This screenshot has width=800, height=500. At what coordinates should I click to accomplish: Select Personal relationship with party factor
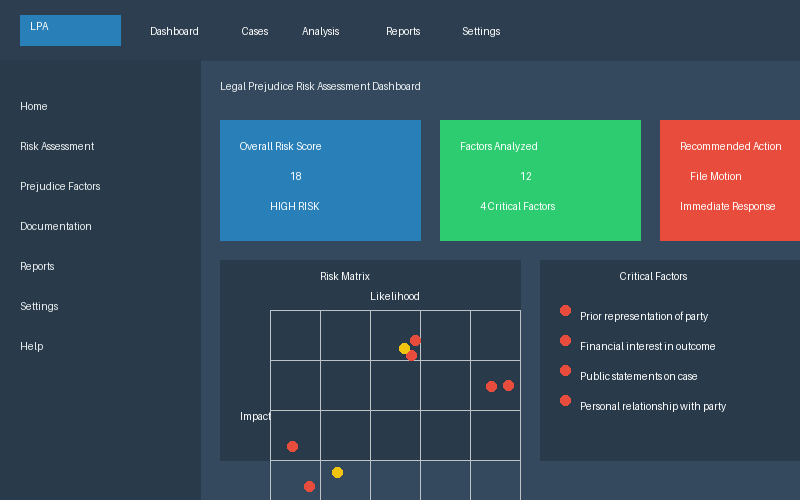(x=653, y=407)
